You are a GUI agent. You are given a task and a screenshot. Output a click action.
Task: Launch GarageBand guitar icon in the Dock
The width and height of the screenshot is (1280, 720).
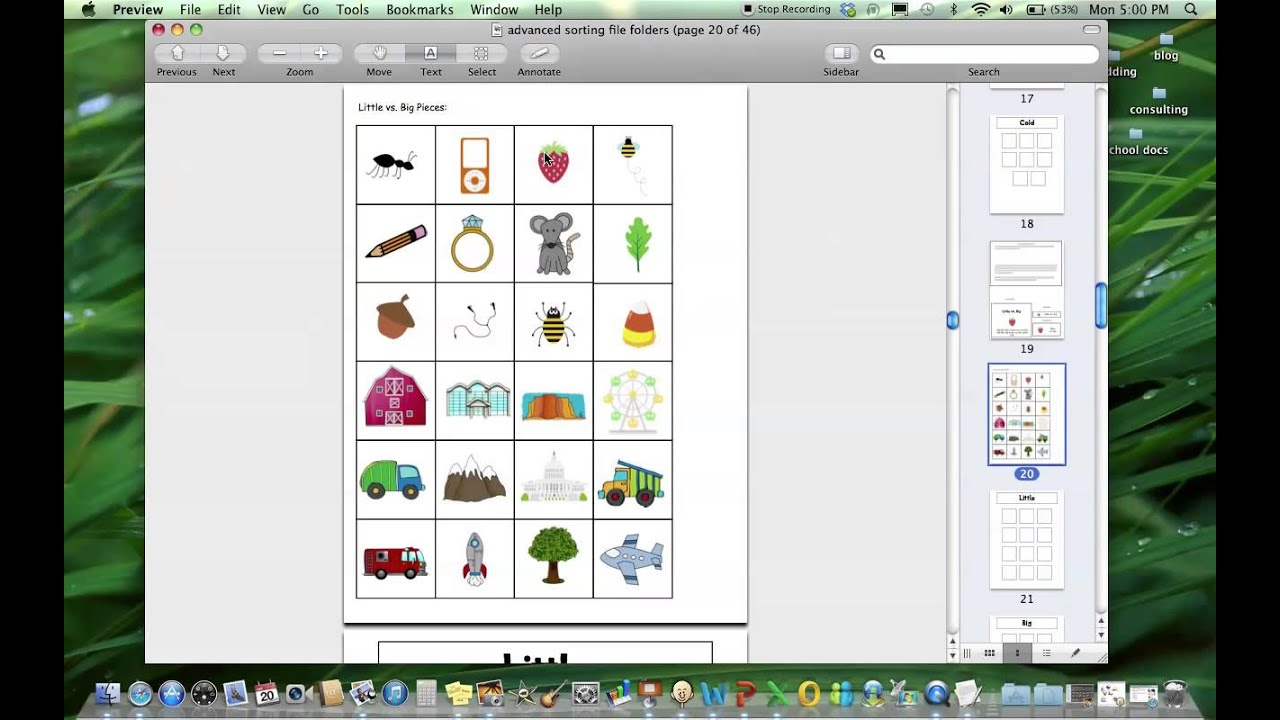[554, 693]
